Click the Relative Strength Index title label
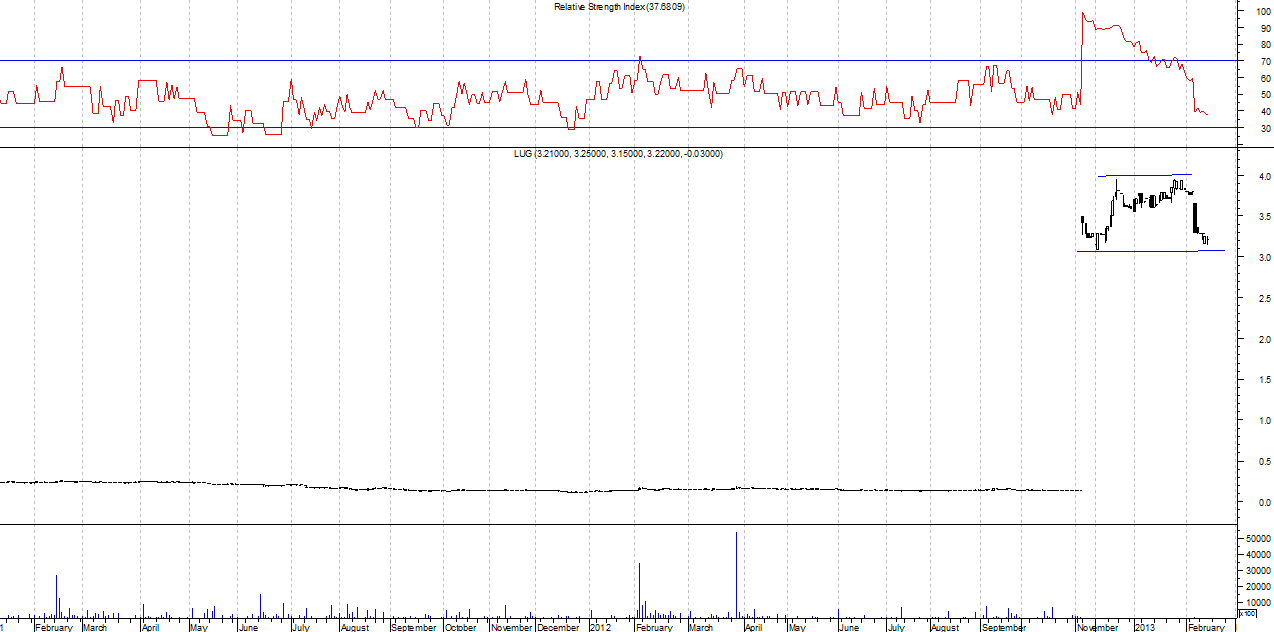This screenshot has width=1274, height=632. tap(619, 7)
